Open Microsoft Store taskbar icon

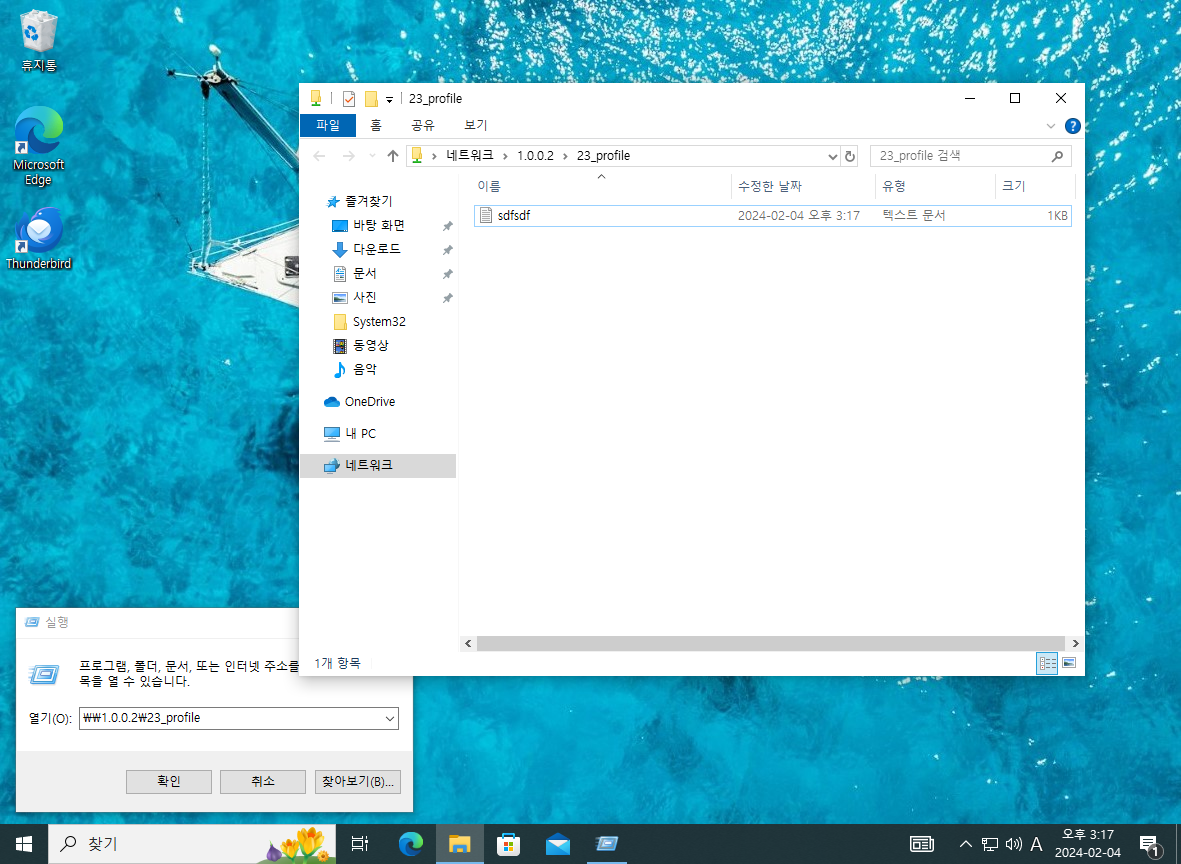pyautogui.click(x=508, y=844)
